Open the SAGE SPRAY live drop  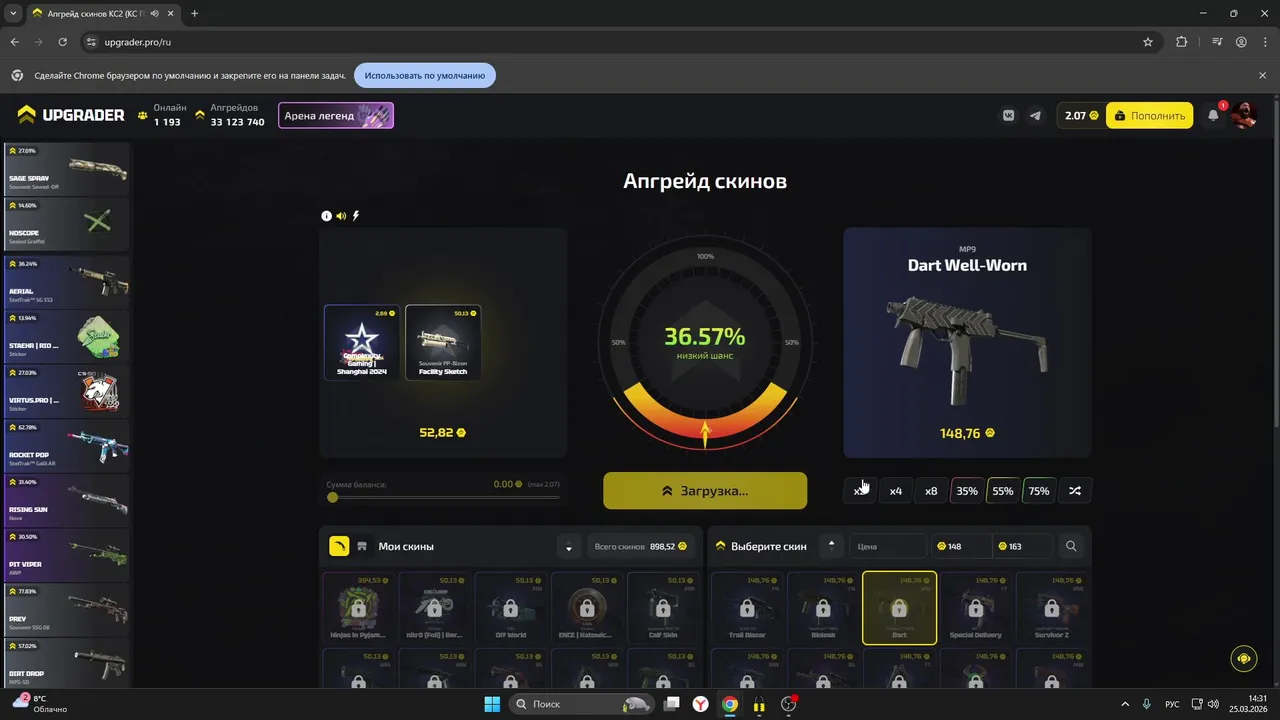pyautogui.click(x=67, y=169)
